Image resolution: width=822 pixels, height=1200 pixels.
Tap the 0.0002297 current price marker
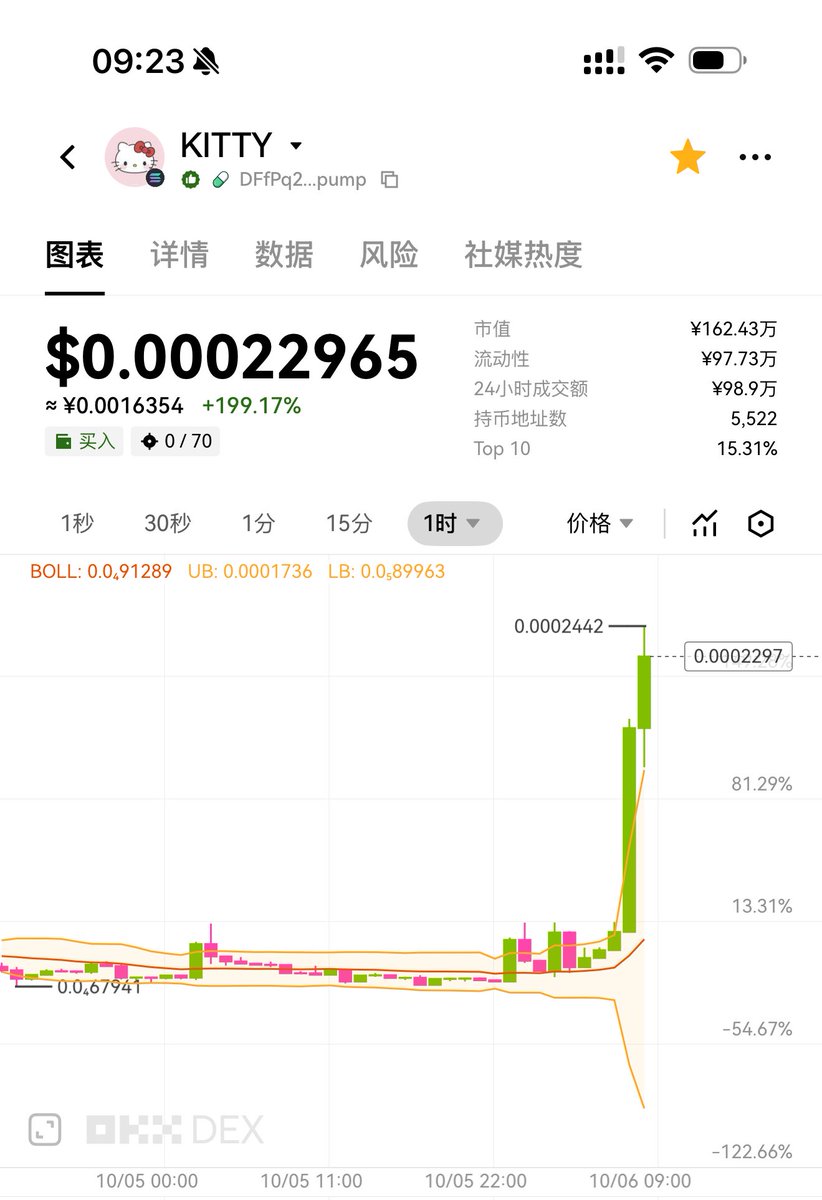click(738, 657)
